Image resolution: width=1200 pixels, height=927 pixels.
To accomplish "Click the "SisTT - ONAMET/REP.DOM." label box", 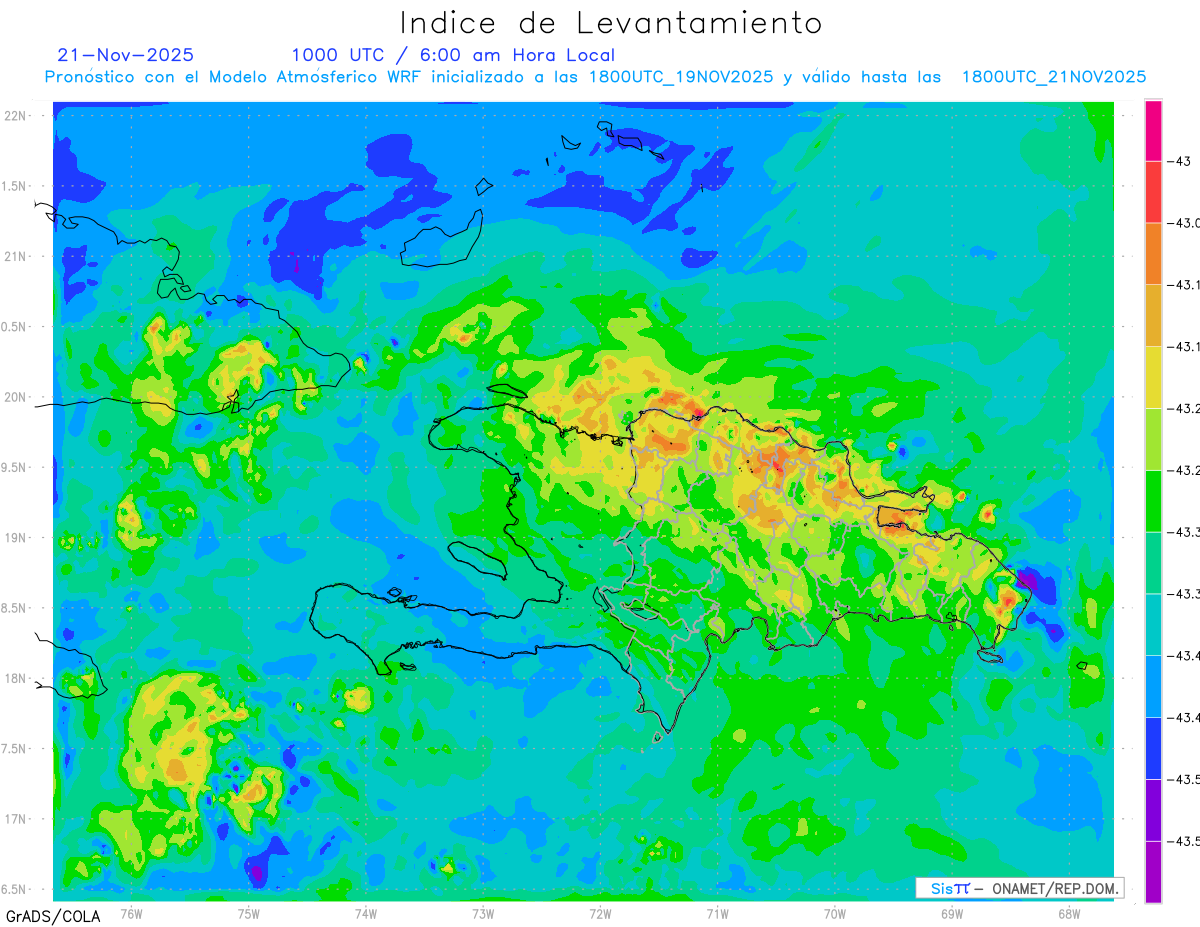I will click(1019, 888).
